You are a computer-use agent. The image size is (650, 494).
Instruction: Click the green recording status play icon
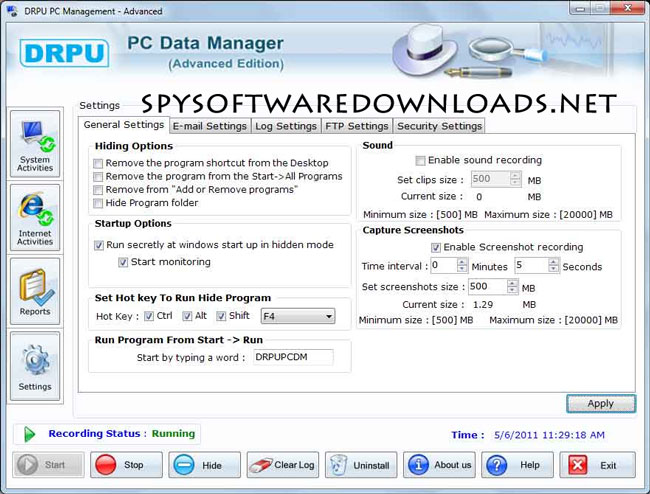pos(29,434)
